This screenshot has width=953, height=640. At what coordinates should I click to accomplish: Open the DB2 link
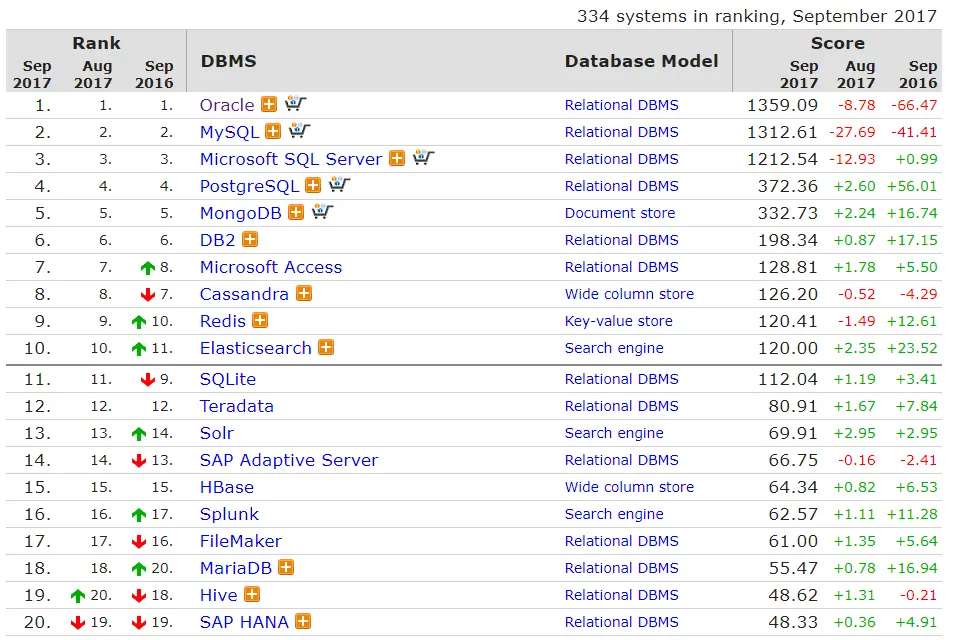pyautogui.click(x=218, y=240)
